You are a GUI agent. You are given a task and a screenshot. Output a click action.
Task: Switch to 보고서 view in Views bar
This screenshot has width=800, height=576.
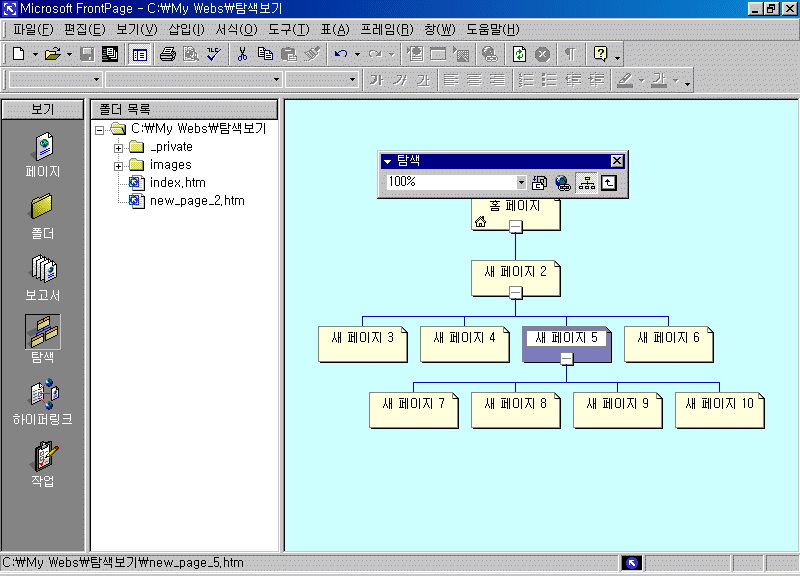(43, 279)
